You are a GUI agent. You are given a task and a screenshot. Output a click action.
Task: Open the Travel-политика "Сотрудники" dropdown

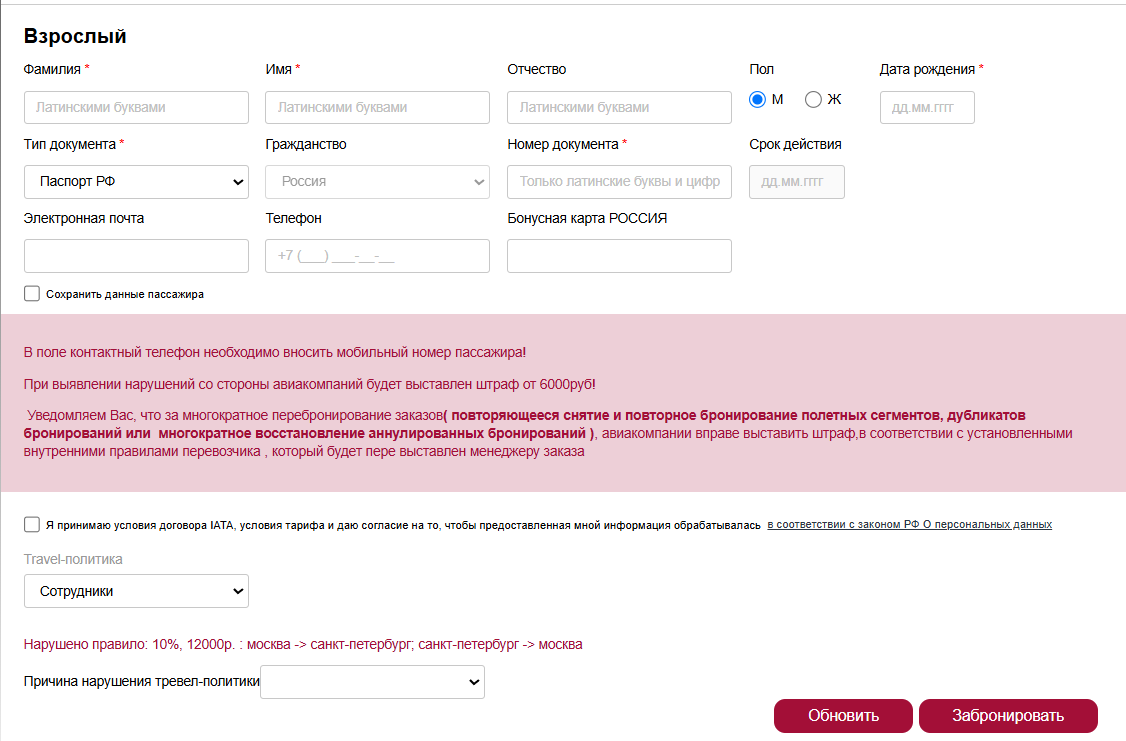point(136,591)
